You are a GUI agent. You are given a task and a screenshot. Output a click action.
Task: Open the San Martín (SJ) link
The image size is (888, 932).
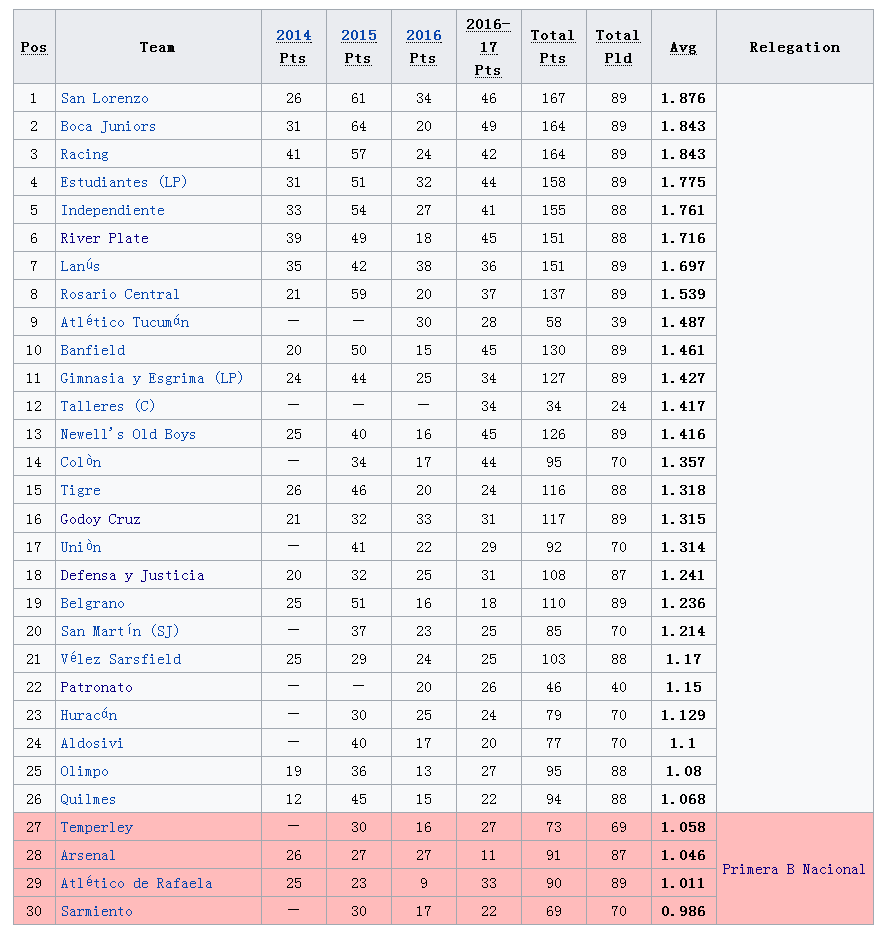pos(119,631)
